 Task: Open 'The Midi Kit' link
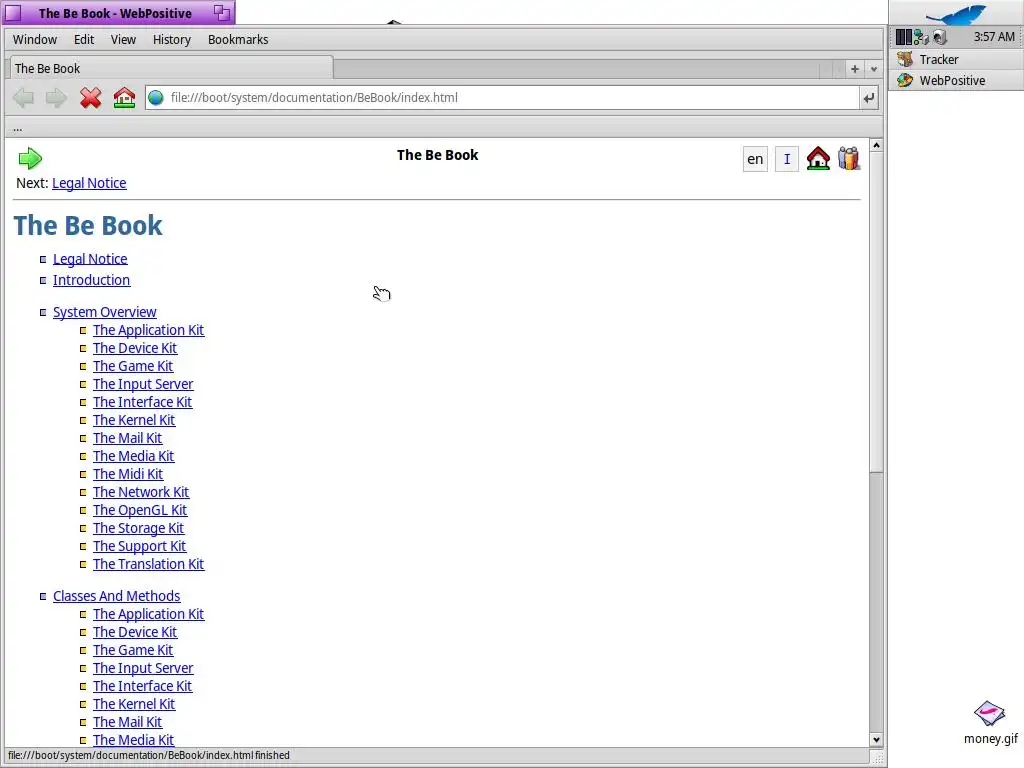pyautogui.click(x=128, y=474)
